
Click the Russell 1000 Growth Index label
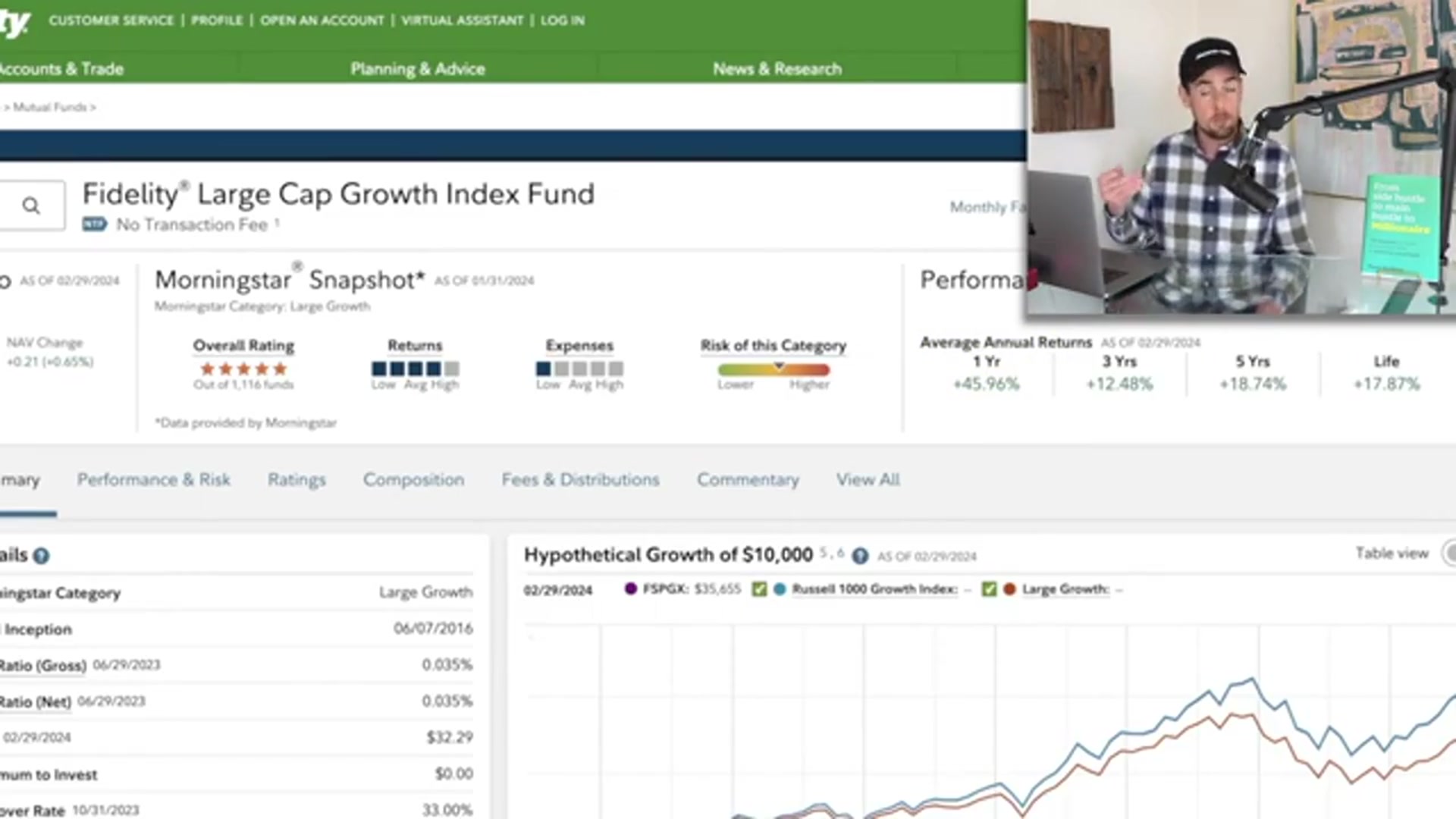pos(874,589)
